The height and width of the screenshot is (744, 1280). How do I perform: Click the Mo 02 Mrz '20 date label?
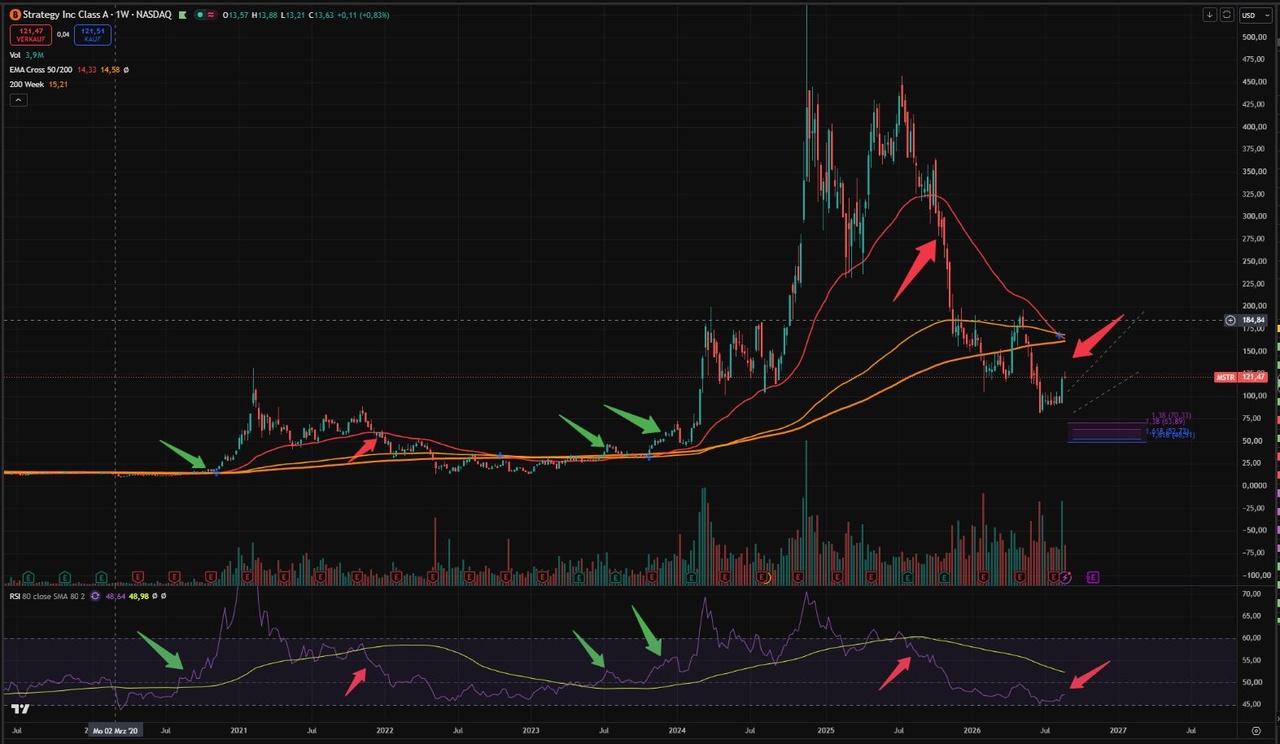pos(116,731)
